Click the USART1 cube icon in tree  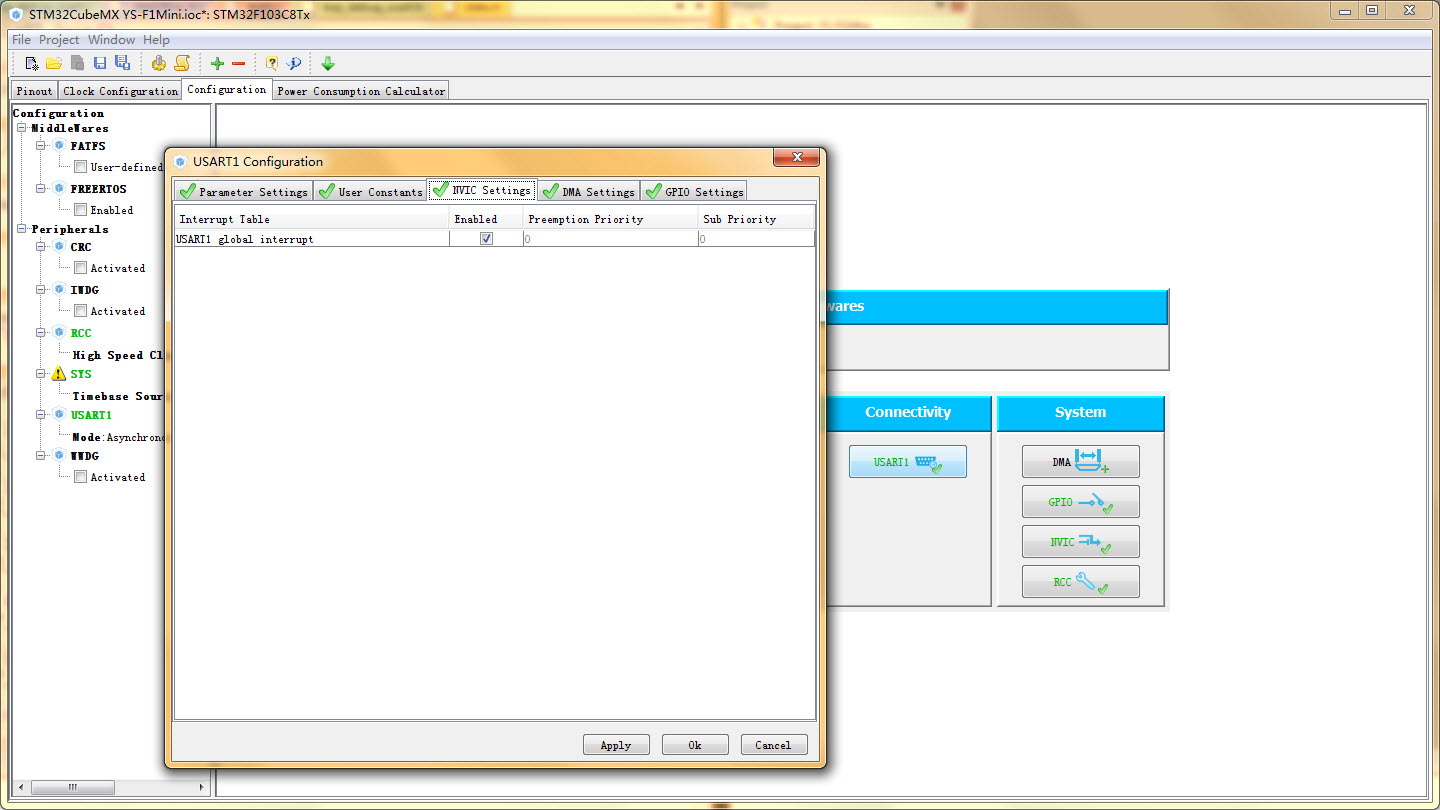[x=59, y=415]
